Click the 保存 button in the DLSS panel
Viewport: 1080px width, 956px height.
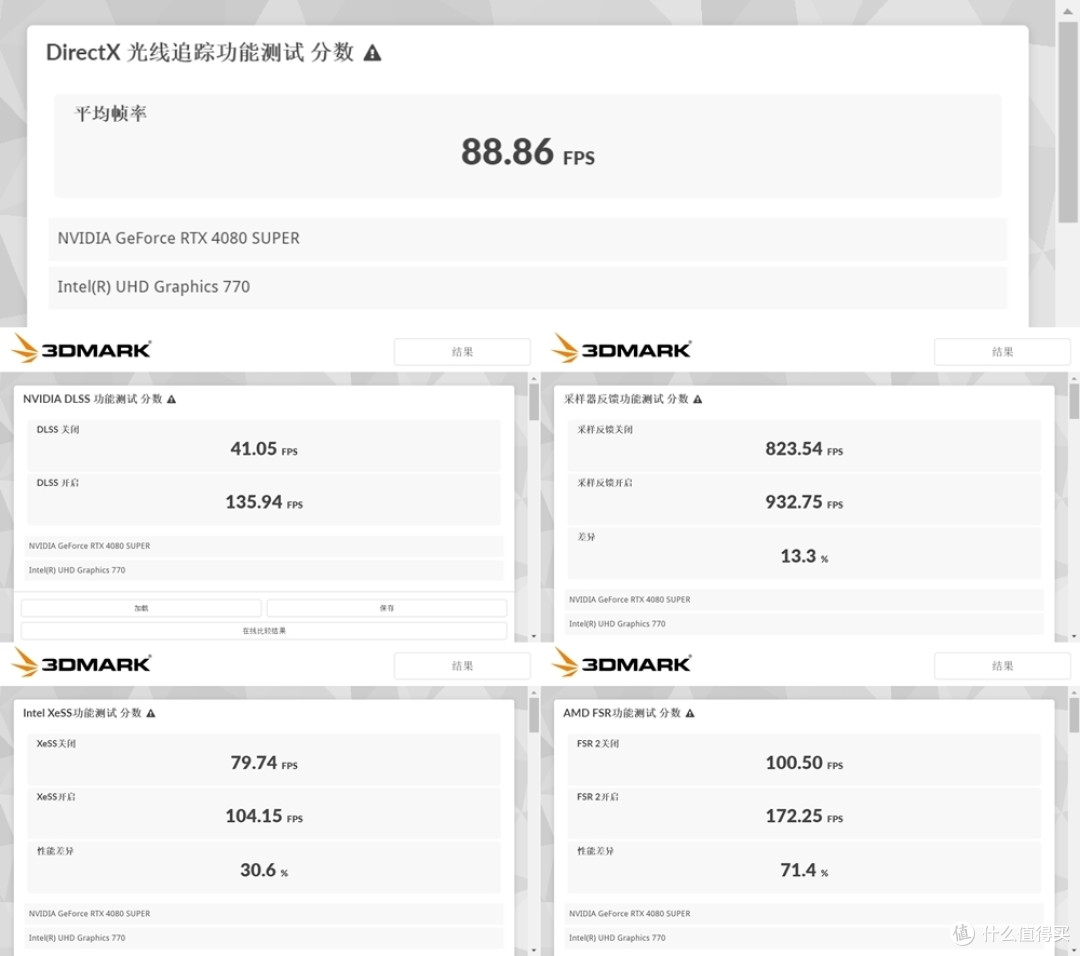point(387,608)
